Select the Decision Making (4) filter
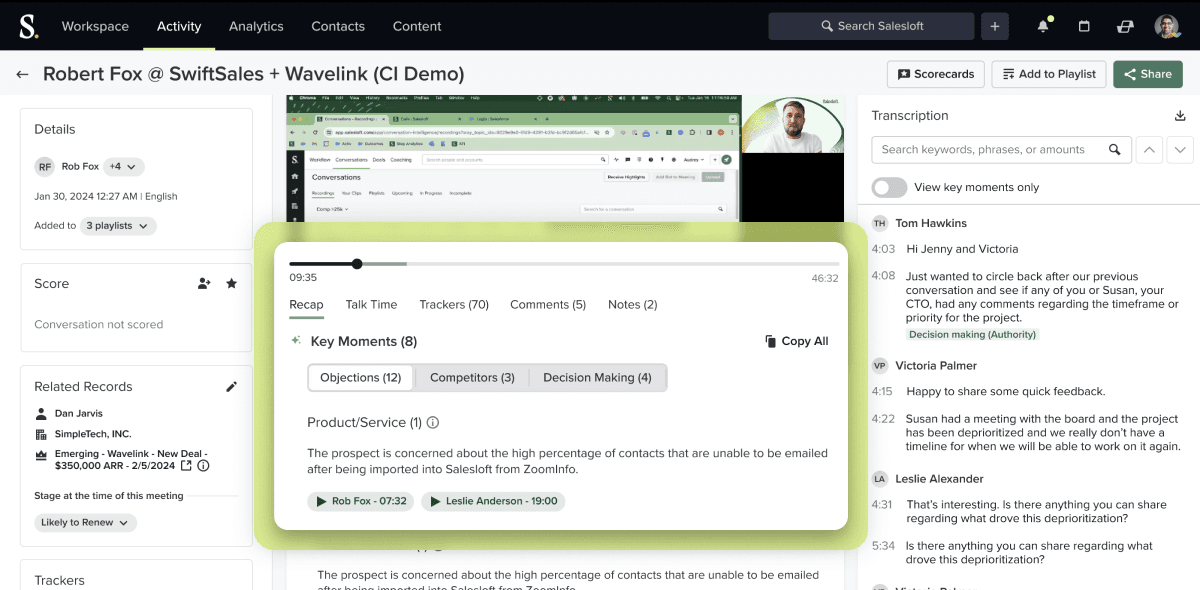 (x=597, y=377)
